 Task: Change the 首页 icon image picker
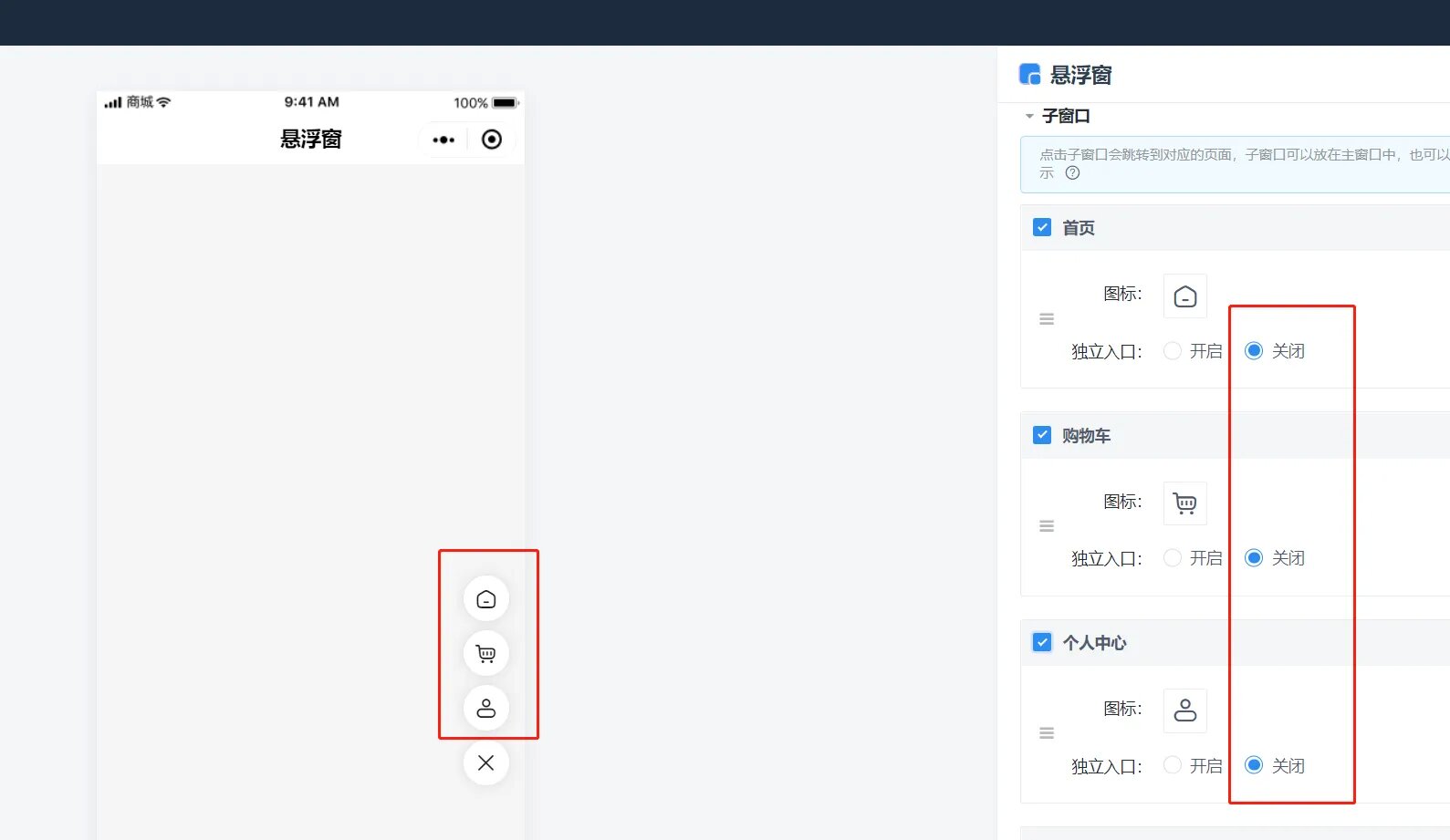(x=1184, y=296)
